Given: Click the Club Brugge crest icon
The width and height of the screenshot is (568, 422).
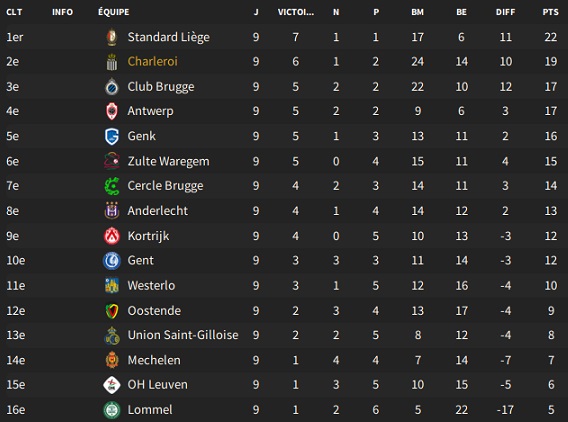Looking at the screenshot, I should (112, 87).
